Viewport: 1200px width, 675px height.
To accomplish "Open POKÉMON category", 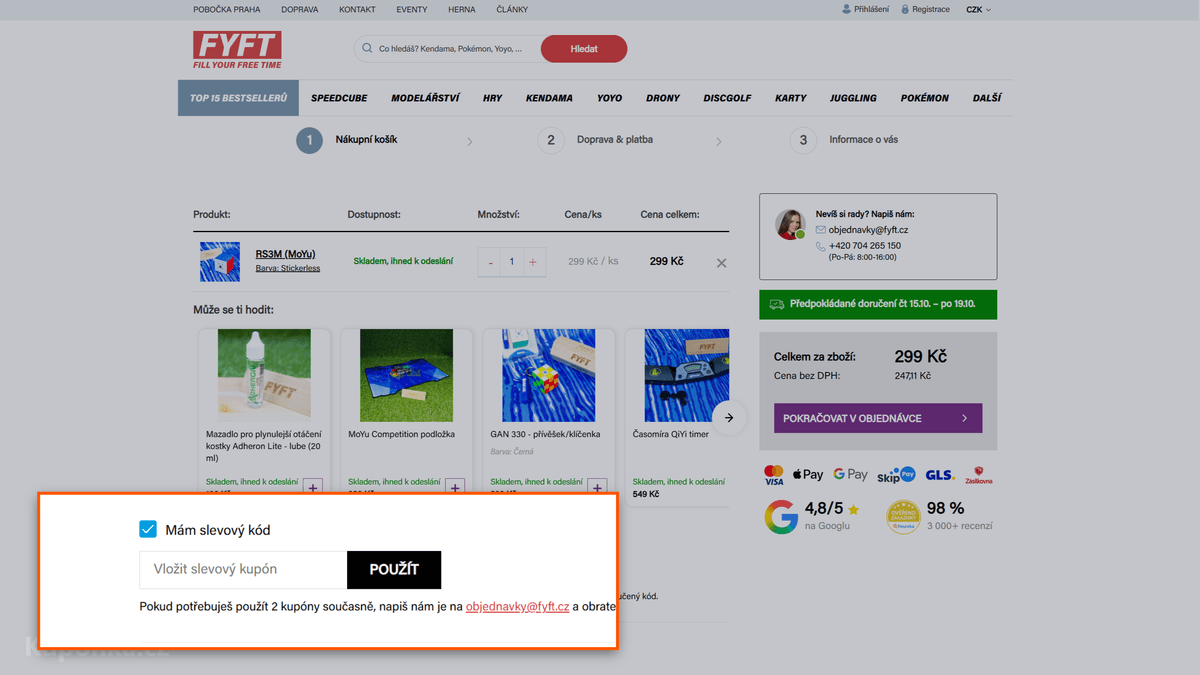I will pos(924,98).
